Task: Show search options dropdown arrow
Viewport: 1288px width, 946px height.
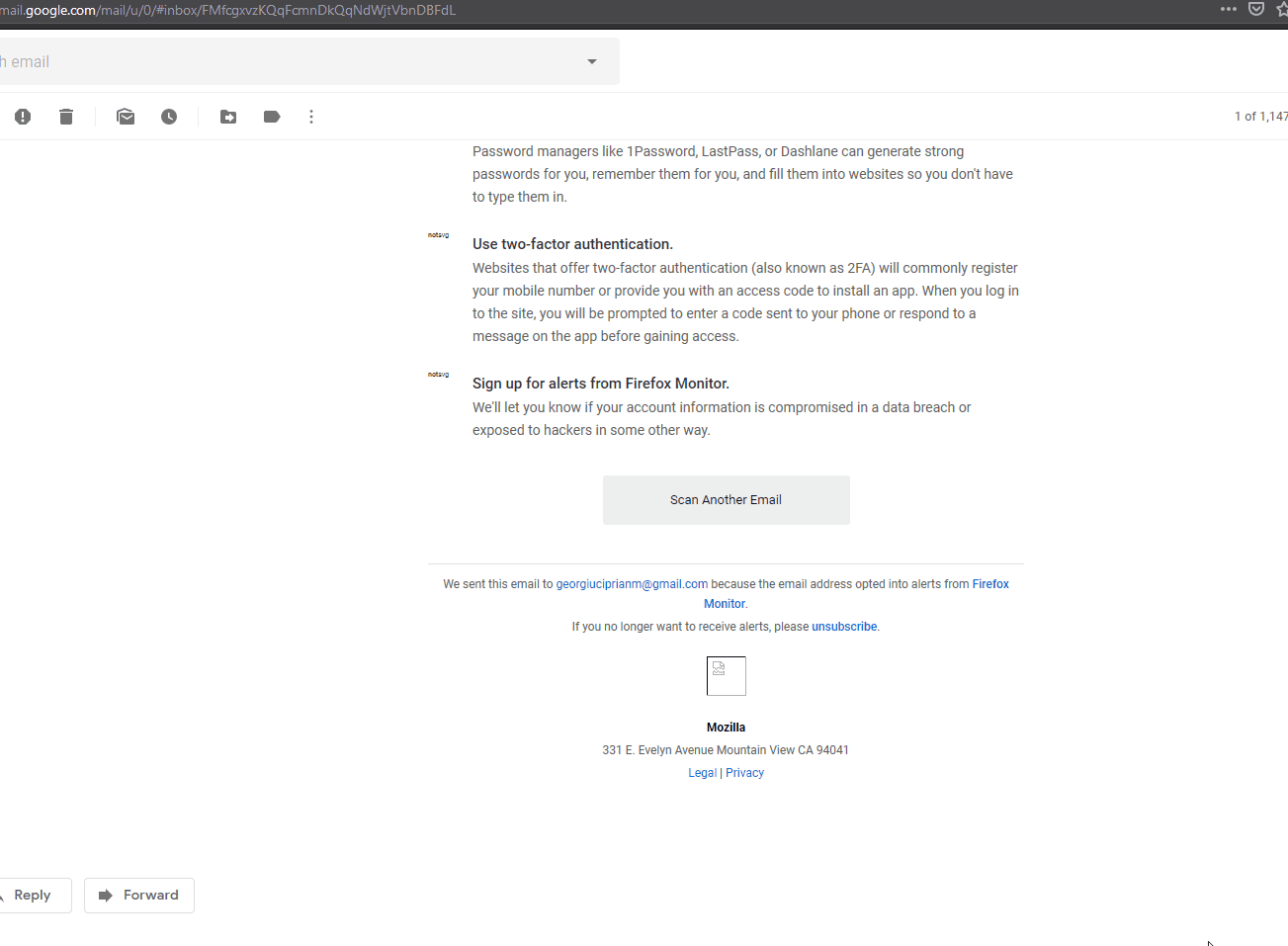Action: (x=592, y=61)
